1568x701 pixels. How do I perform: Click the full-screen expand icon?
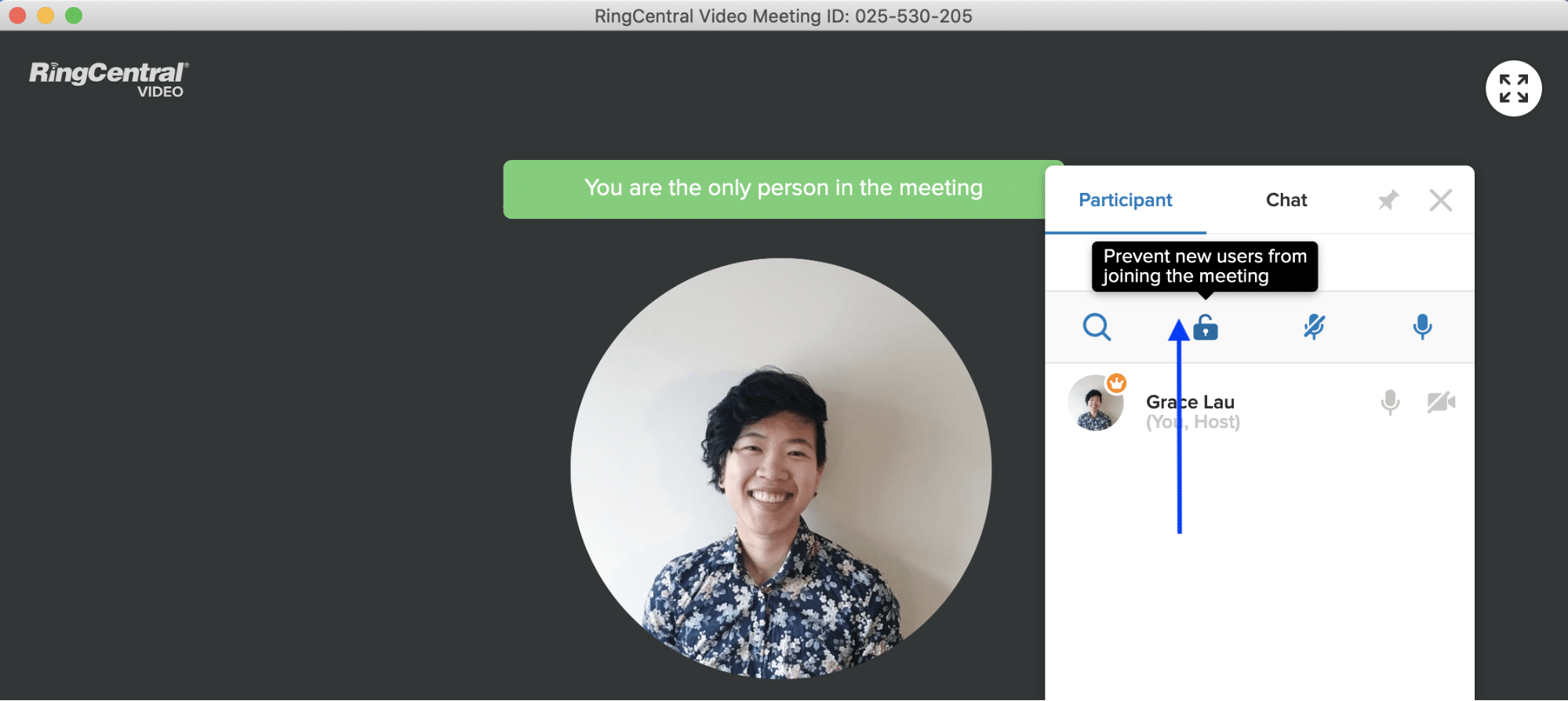[x=1513, y=89]
